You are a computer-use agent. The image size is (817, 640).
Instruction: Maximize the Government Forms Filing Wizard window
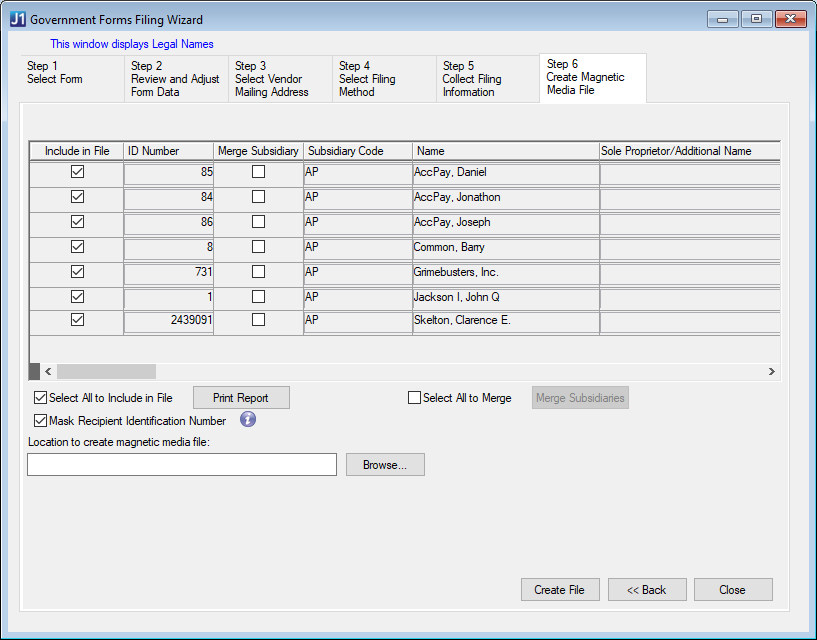(757, 19)
